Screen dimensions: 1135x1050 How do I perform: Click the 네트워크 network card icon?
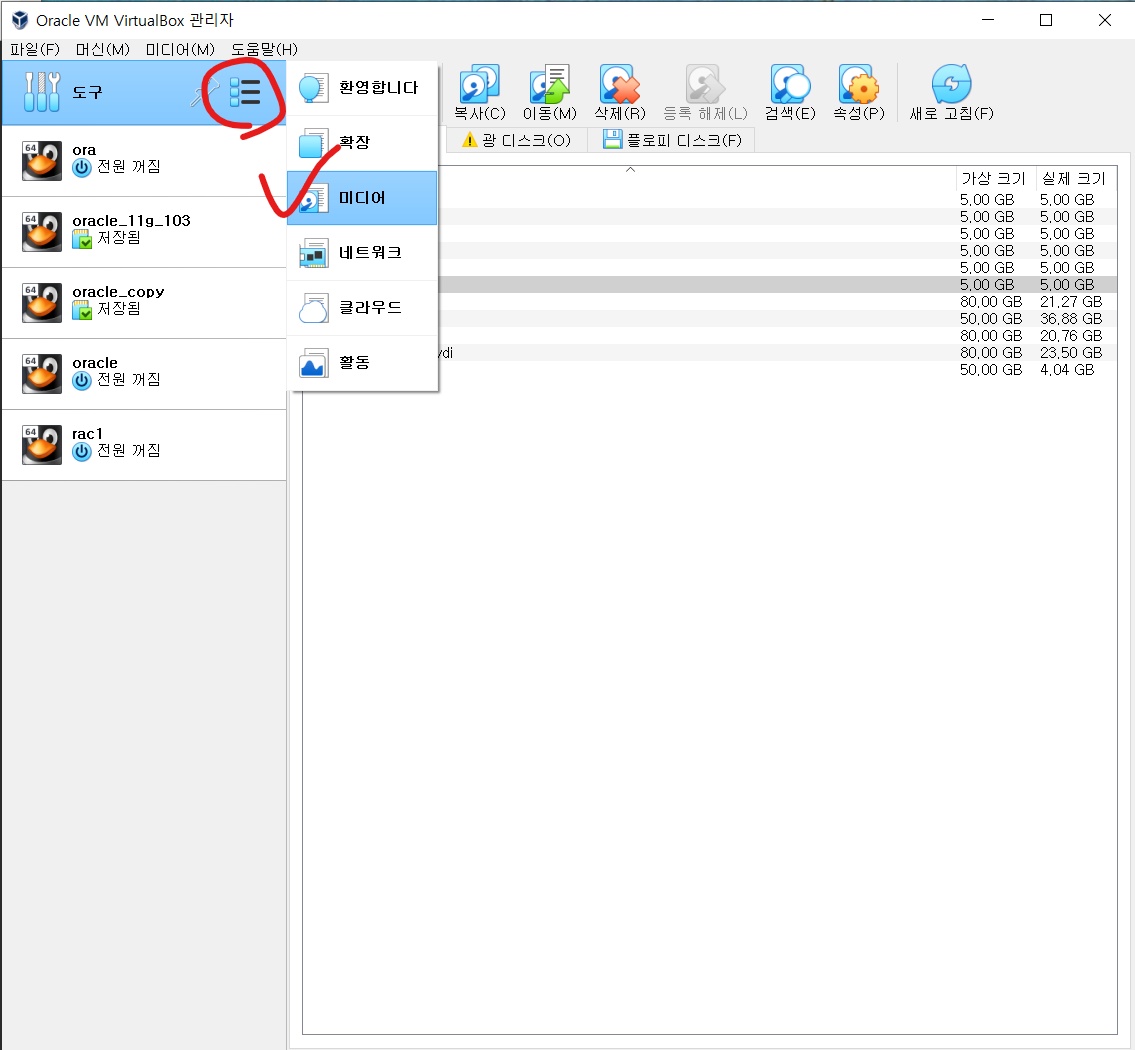coord(313,253)
